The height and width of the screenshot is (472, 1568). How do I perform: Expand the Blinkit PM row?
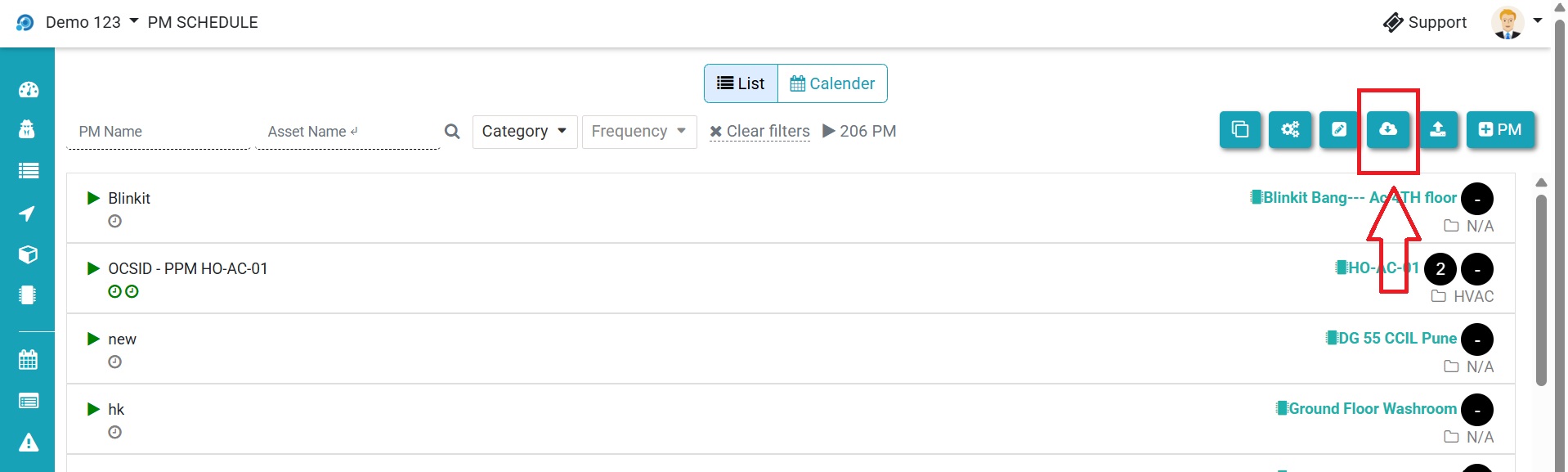[93, 198]
